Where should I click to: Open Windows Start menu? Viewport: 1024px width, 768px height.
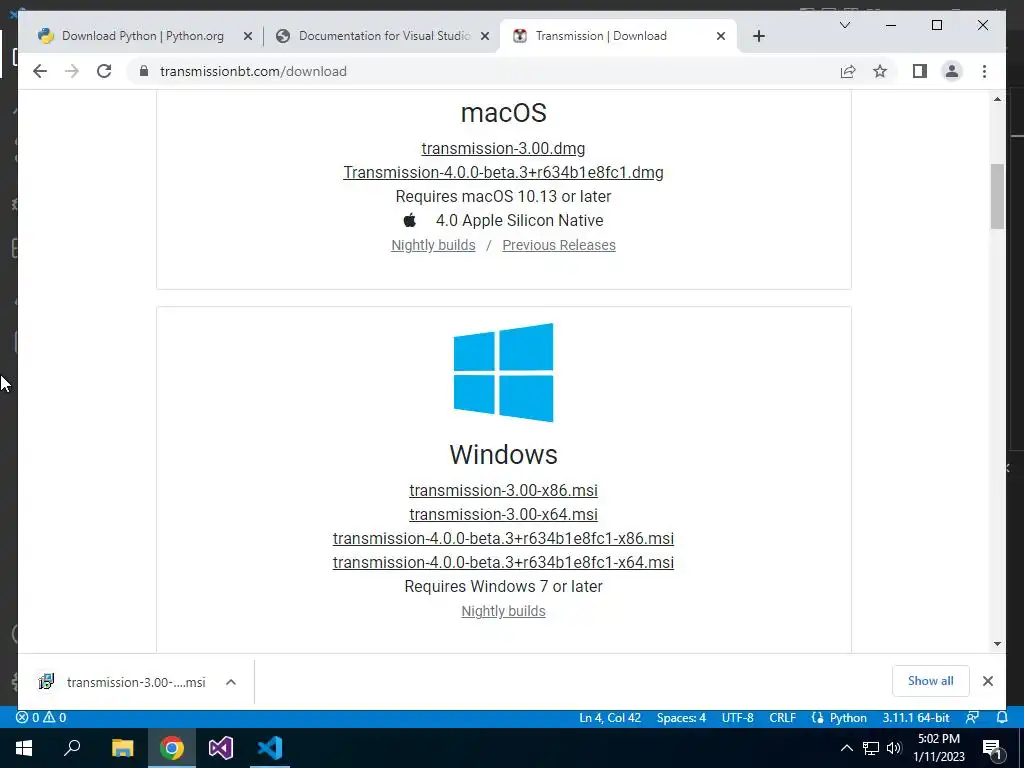tap(24, 748)
